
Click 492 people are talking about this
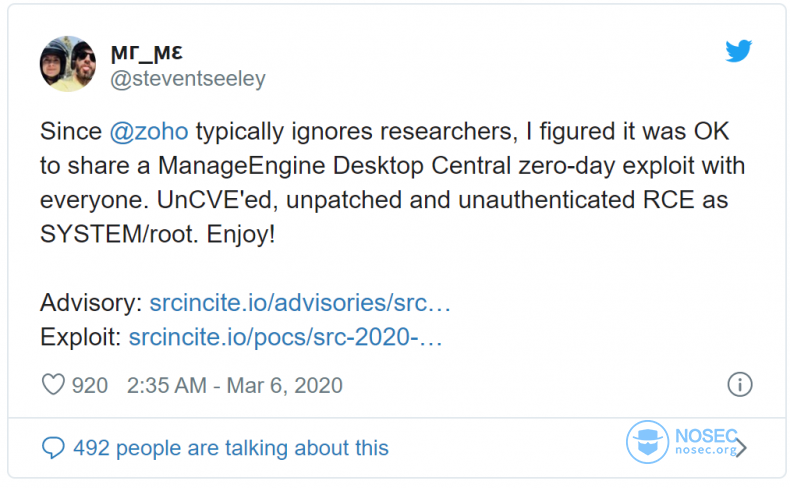tap(231, 448)
